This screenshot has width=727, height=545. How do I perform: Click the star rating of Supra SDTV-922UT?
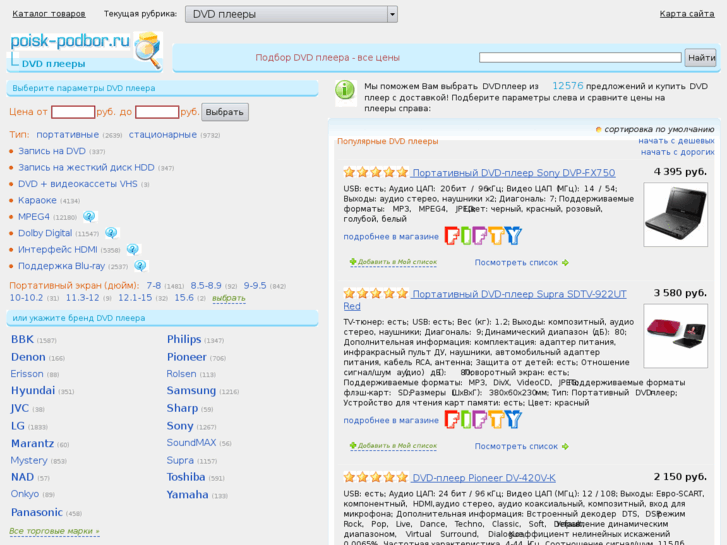tap(376, 294)
